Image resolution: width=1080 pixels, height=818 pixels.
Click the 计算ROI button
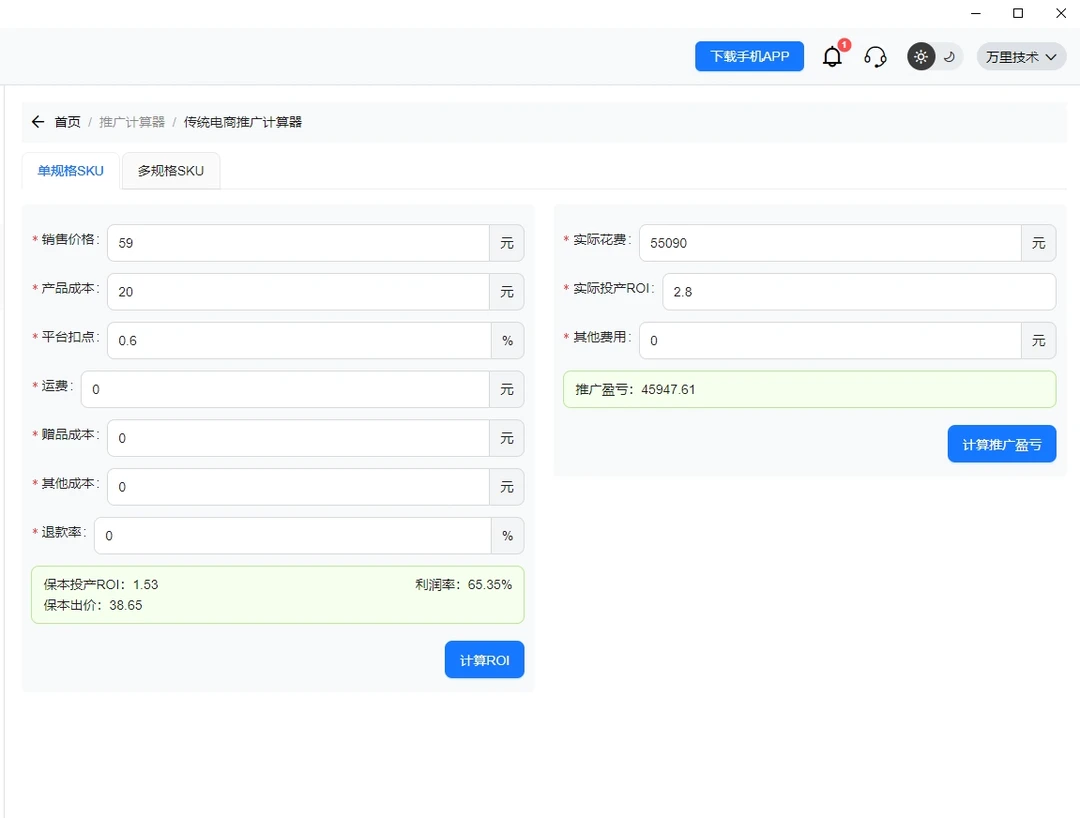[484, 661]
